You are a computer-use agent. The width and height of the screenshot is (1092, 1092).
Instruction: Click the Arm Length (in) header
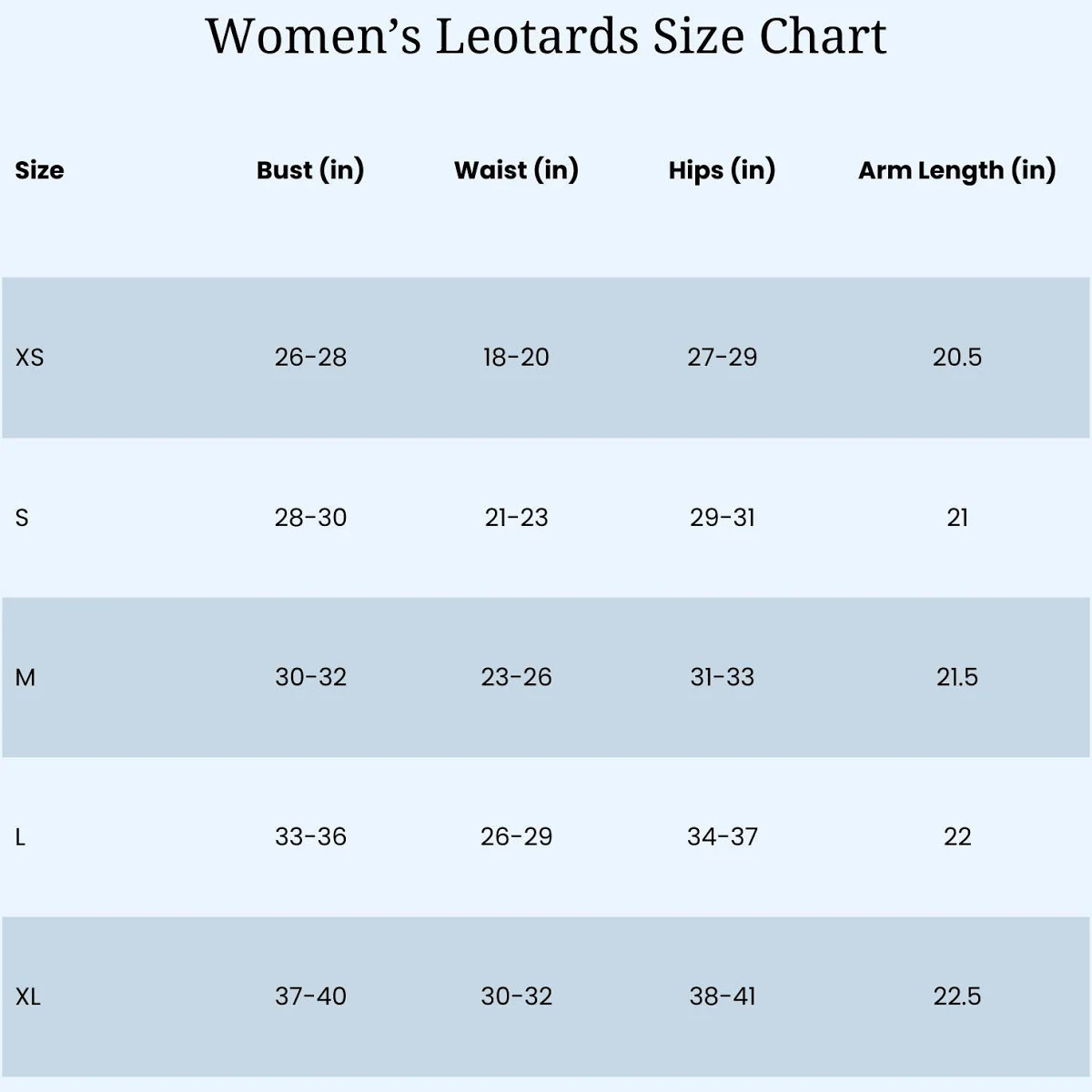pyautogui.click(x=956, y=170)
